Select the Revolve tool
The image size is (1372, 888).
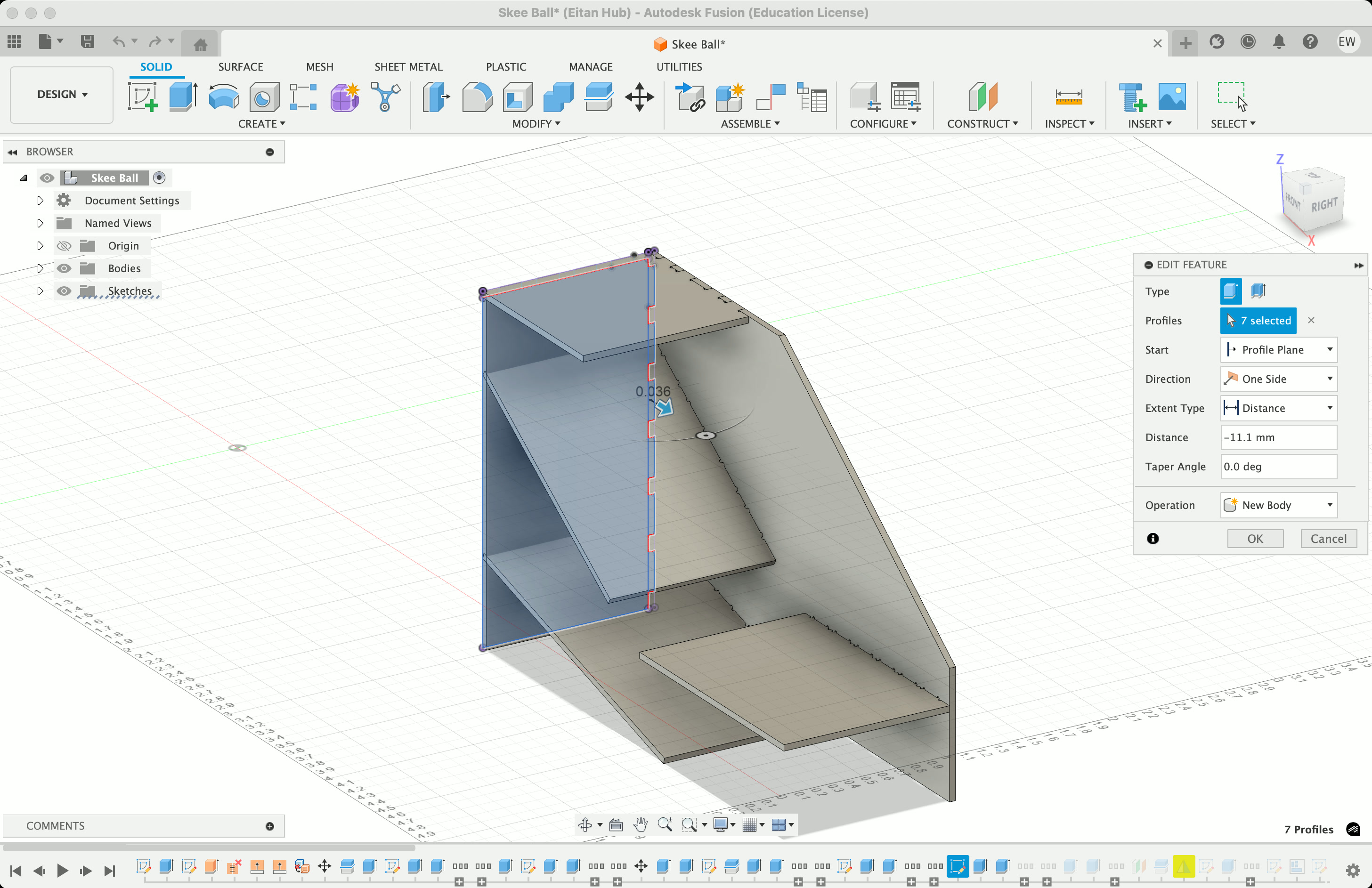coord(224,97)
